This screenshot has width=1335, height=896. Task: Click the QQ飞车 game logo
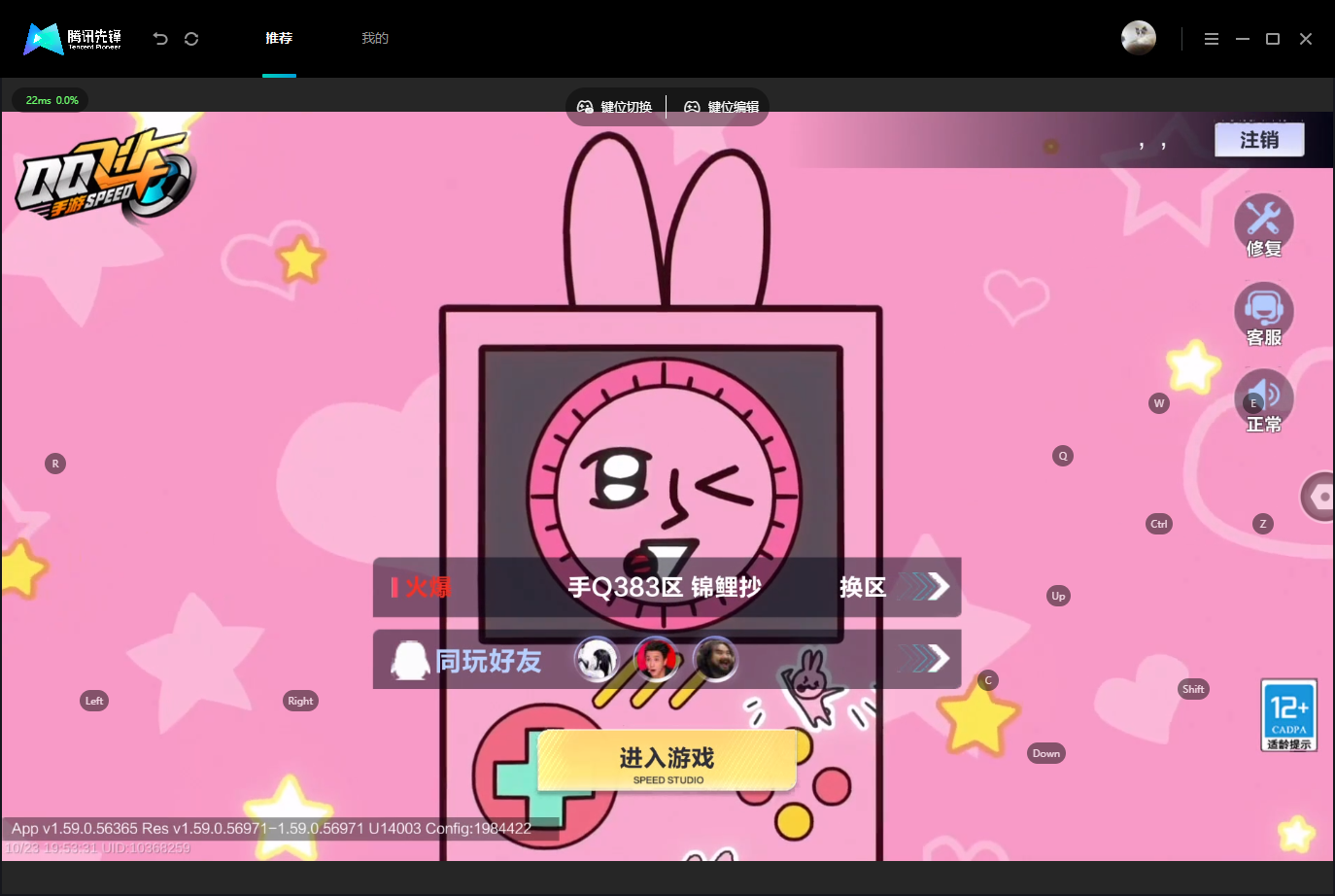coord(105,175)
